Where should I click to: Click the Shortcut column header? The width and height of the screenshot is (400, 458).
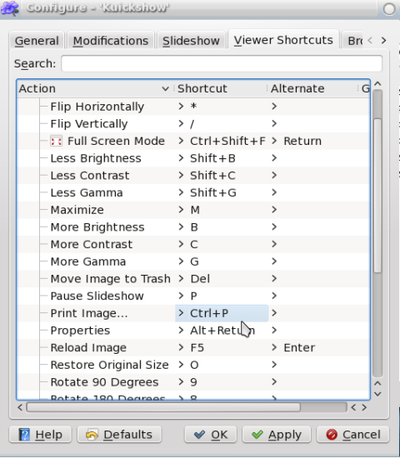(221, 89)
